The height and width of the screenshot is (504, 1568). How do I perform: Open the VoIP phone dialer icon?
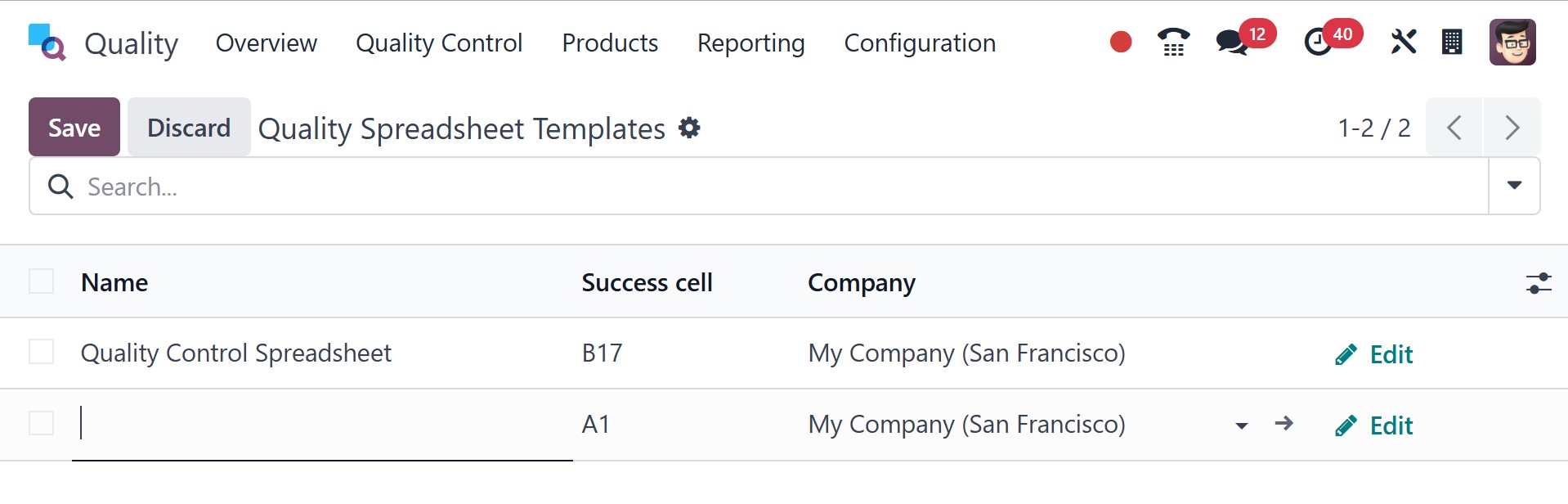(1173, 42)
